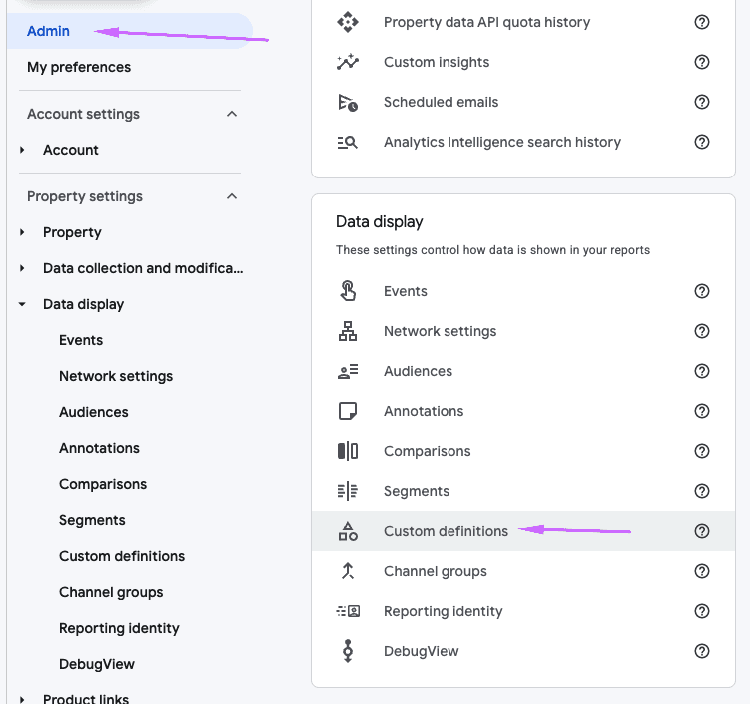
Task: Click the Comparisons icon in Data display
Action: click(x=348, y=451)
